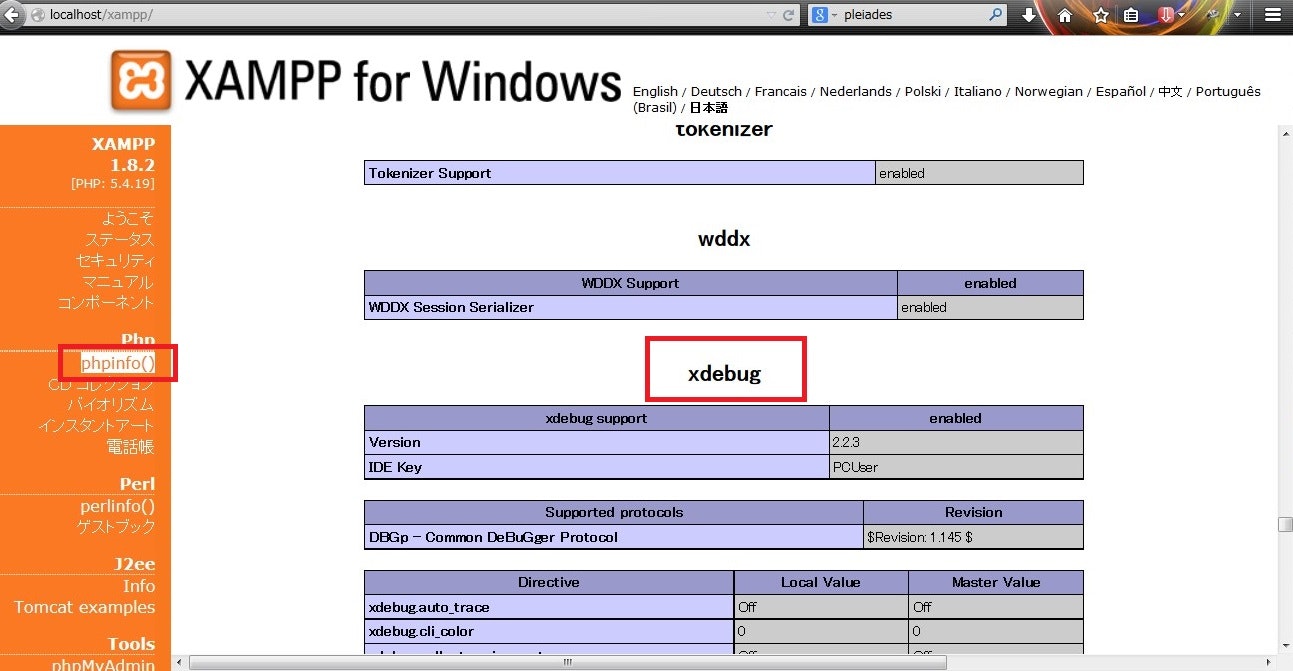Click the WDDX Session Serializer cell
Viewport: 1293px width, 671px height.
pyautogui.click(x=631, y=307)
